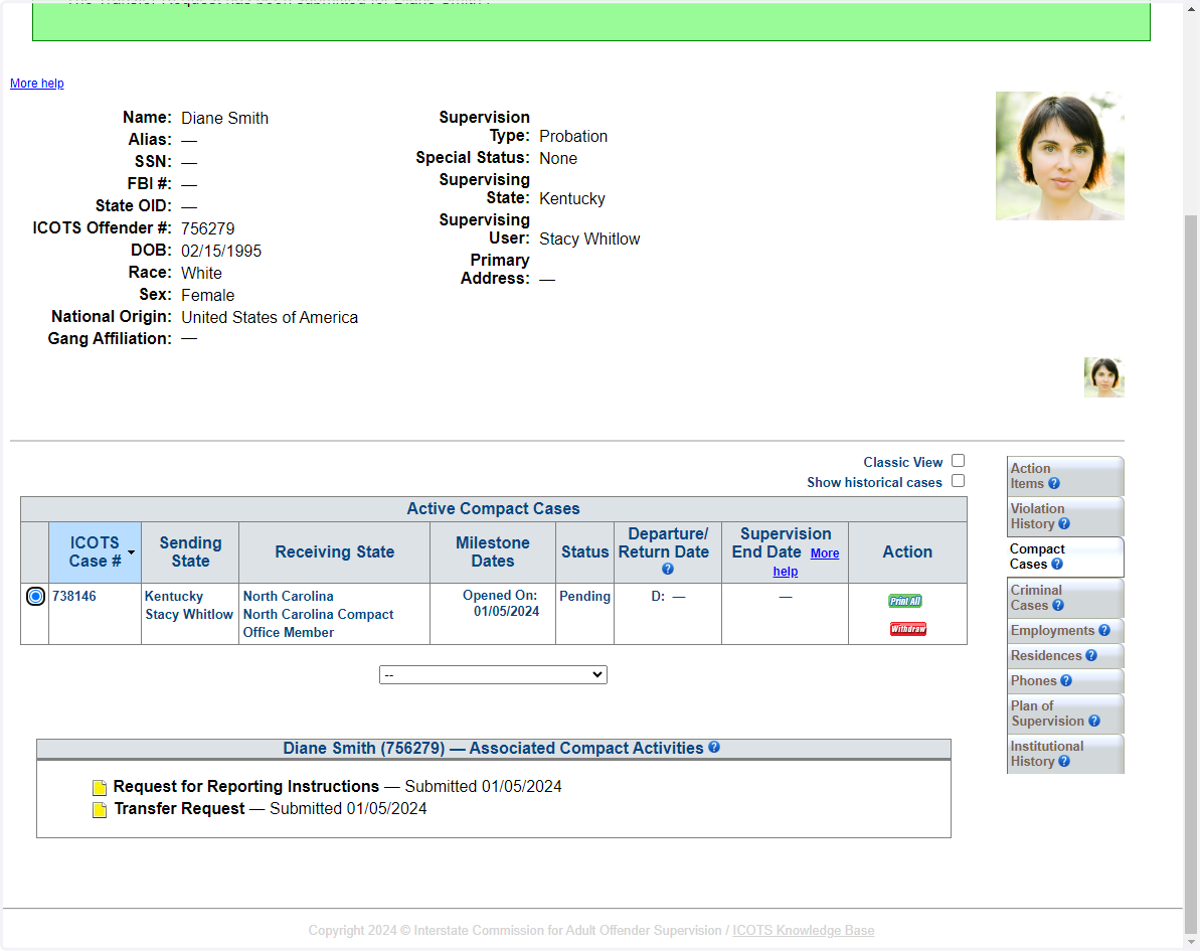This screenshot has height=951, width=1200.
Task: Open help icon beside Violation History tab
Action: tap(1064, 524)
